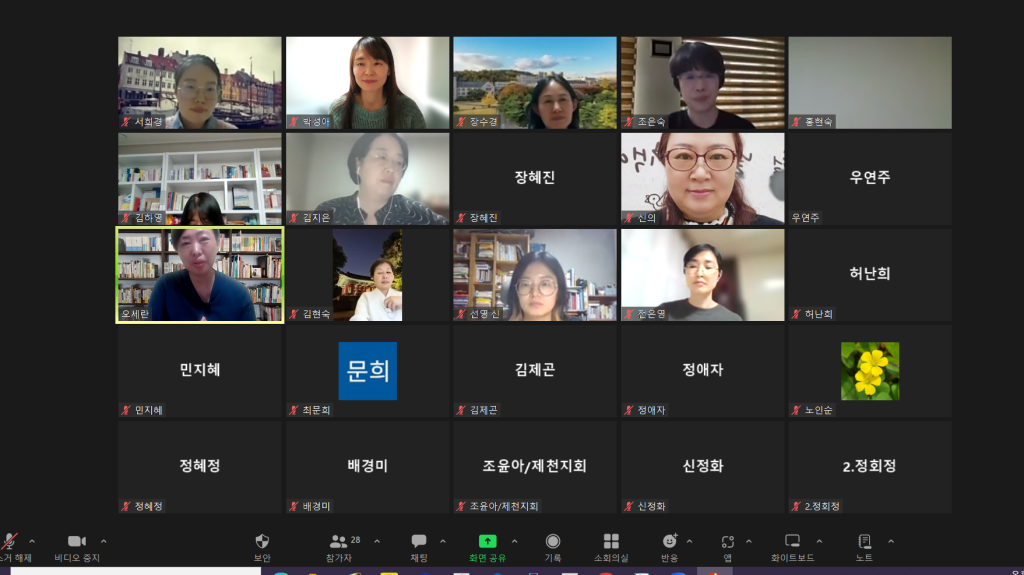Screen dimensions: 1024x575
Task: Expand the arrow next to 화면 공유
Action: point(518,541)
